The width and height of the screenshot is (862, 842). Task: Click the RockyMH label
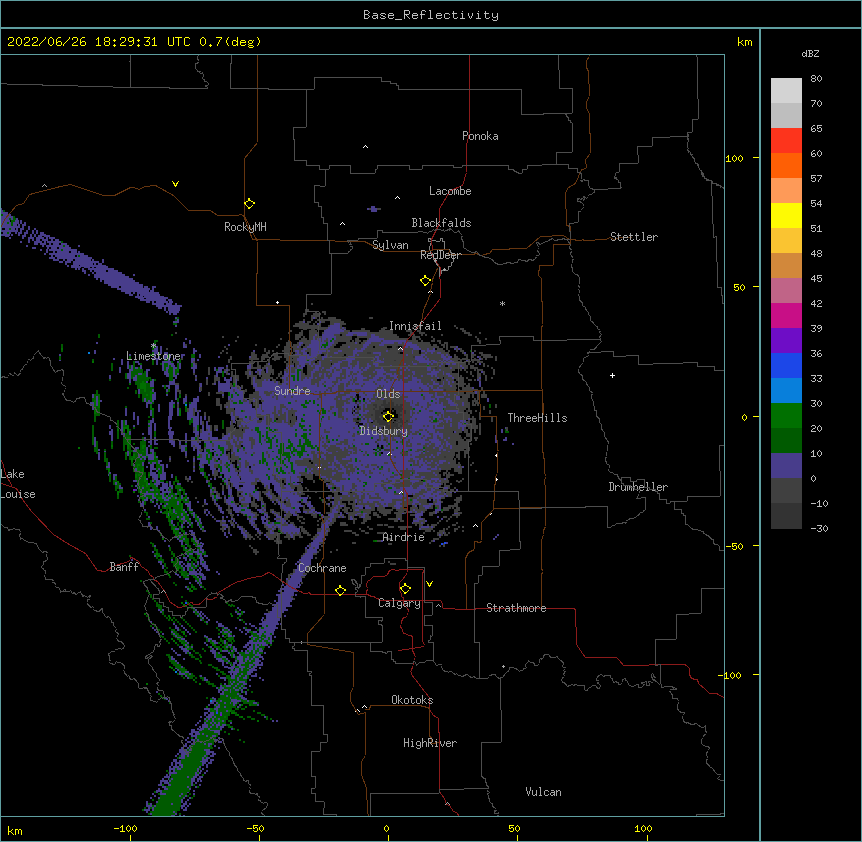pos(245,228)
